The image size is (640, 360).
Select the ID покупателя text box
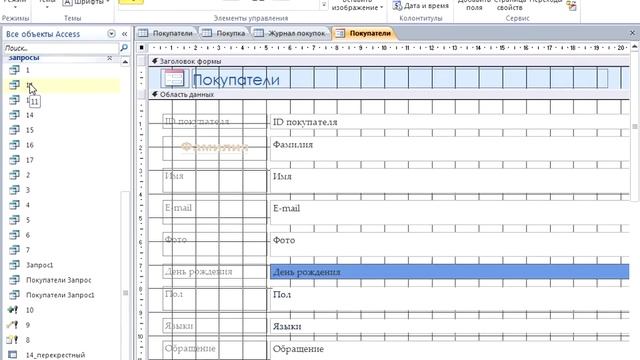tap(449, 122)
